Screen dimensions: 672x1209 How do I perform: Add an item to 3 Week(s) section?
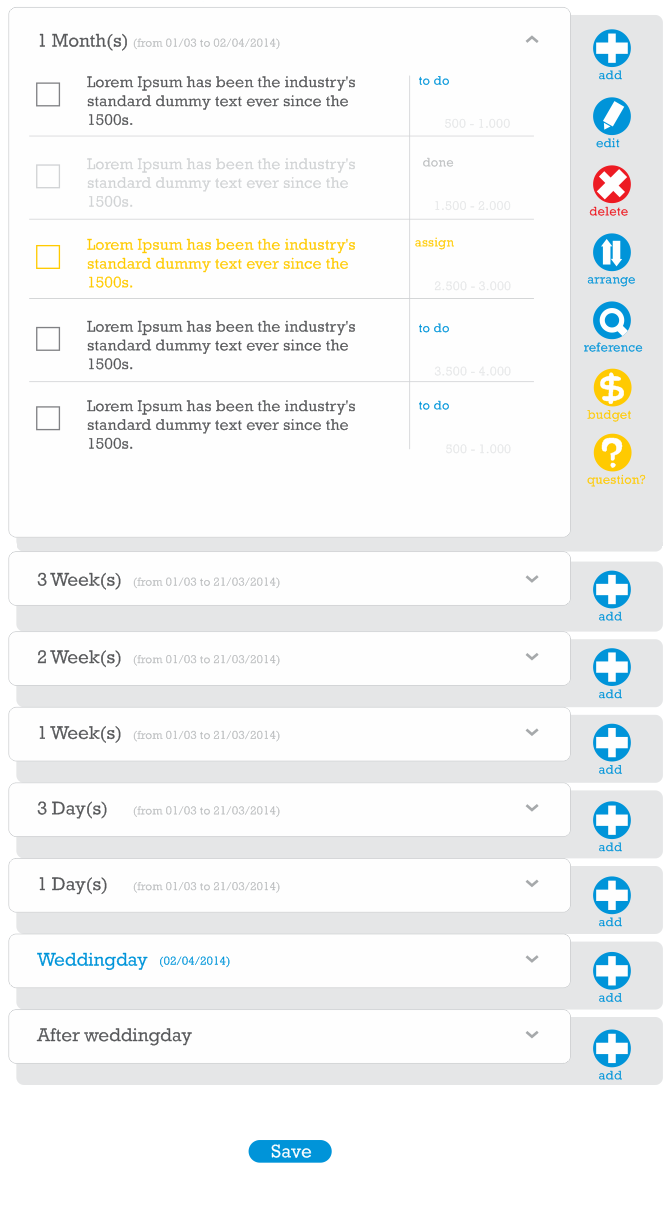[x=612, y=590]
